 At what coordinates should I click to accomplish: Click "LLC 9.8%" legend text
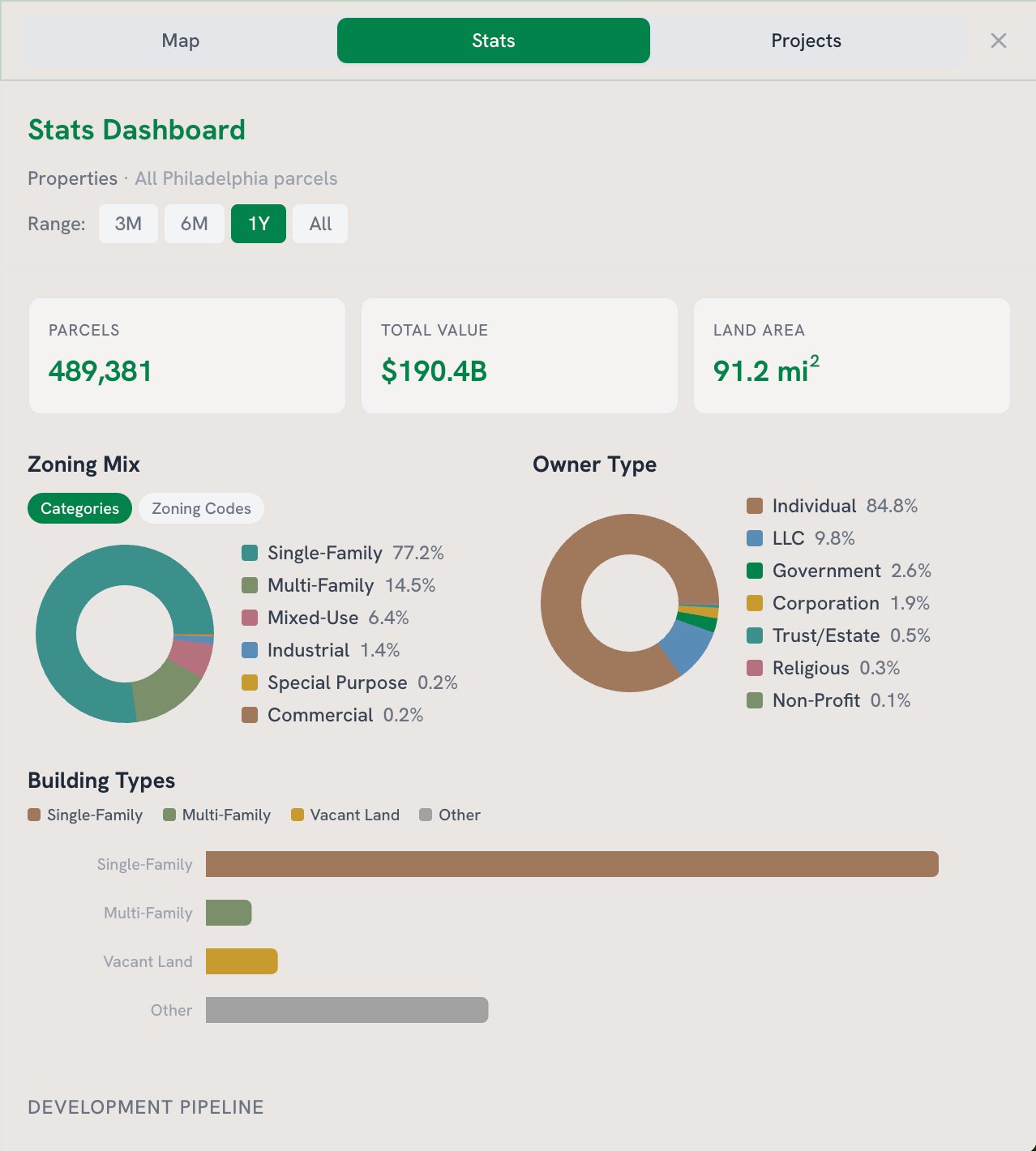click(x=814, y=538)
